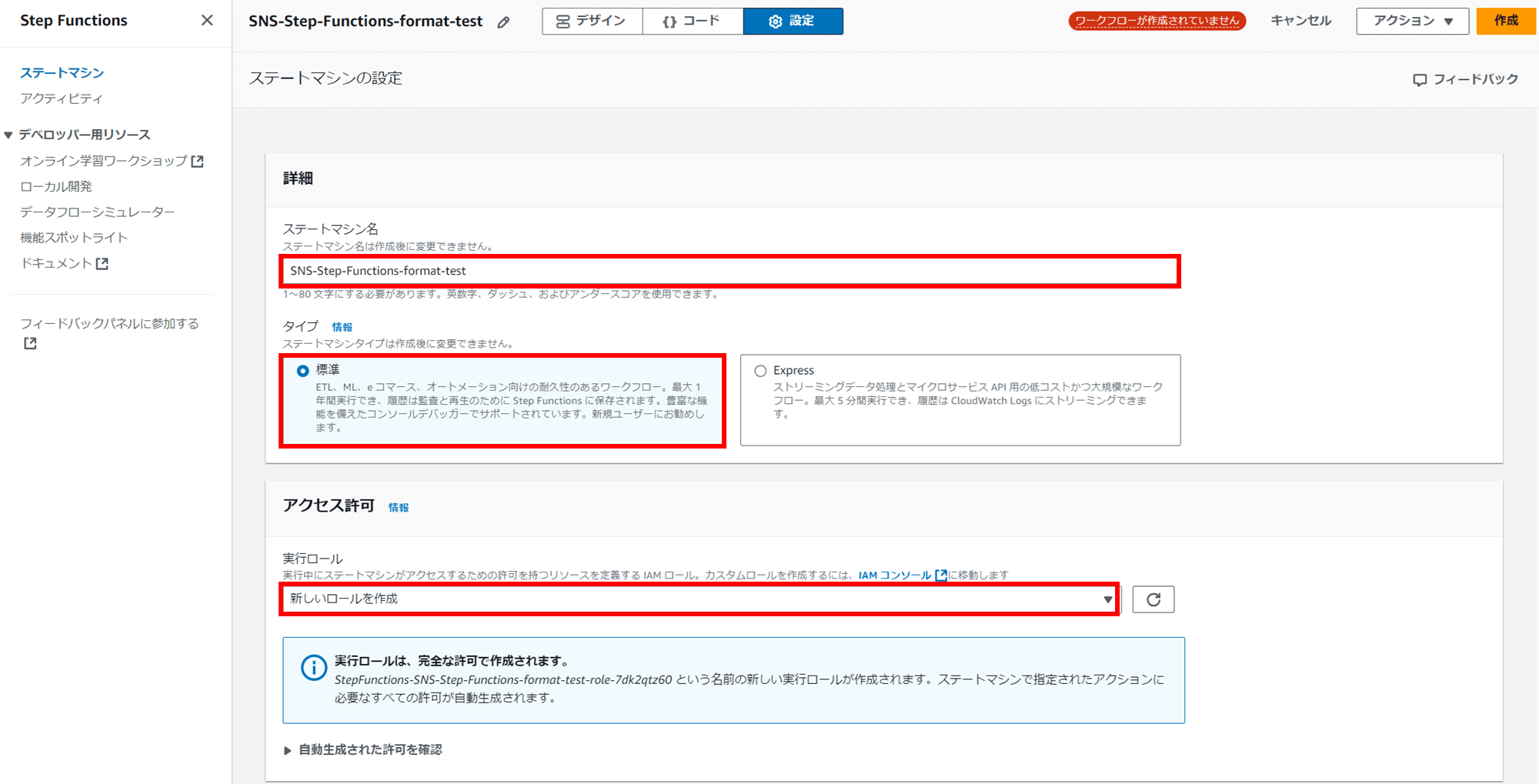Viewport: 1539px width, 784px height.
Task: Click the ステートマシン名 input field
Action: (729, 271)
